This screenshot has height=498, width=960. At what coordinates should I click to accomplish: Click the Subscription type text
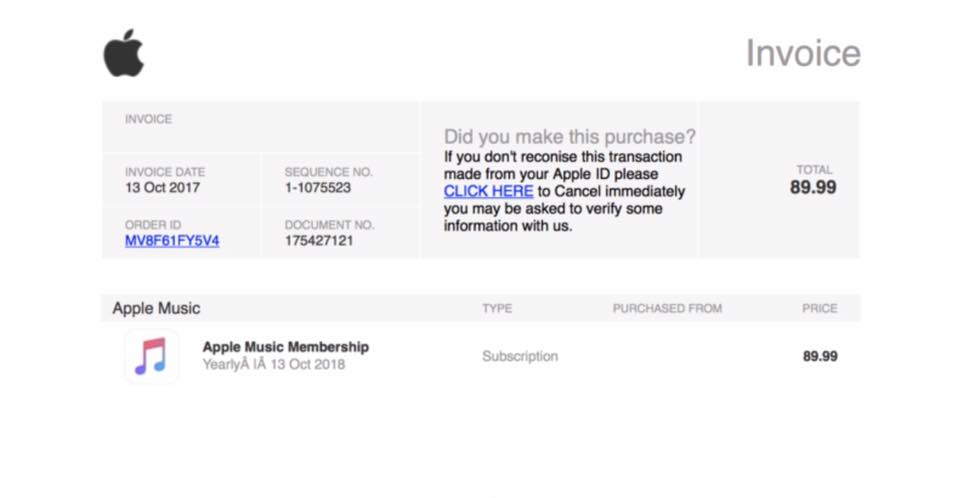pyautogui.click(x=520, y=356)
